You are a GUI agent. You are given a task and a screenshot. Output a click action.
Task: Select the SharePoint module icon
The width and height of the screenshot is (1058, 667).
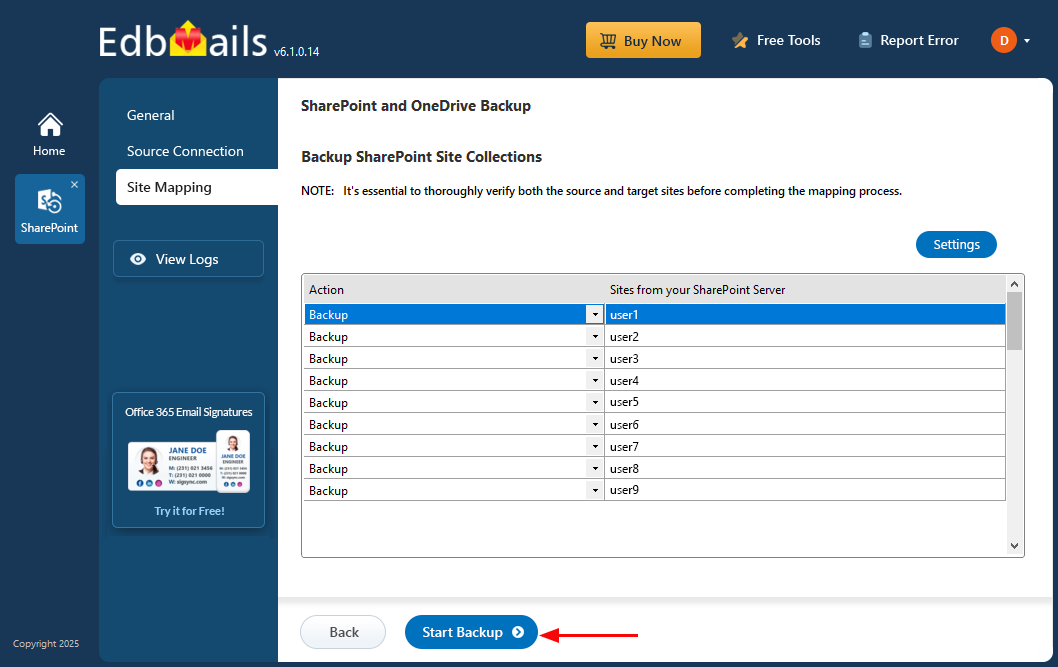[x=50, y=202]
